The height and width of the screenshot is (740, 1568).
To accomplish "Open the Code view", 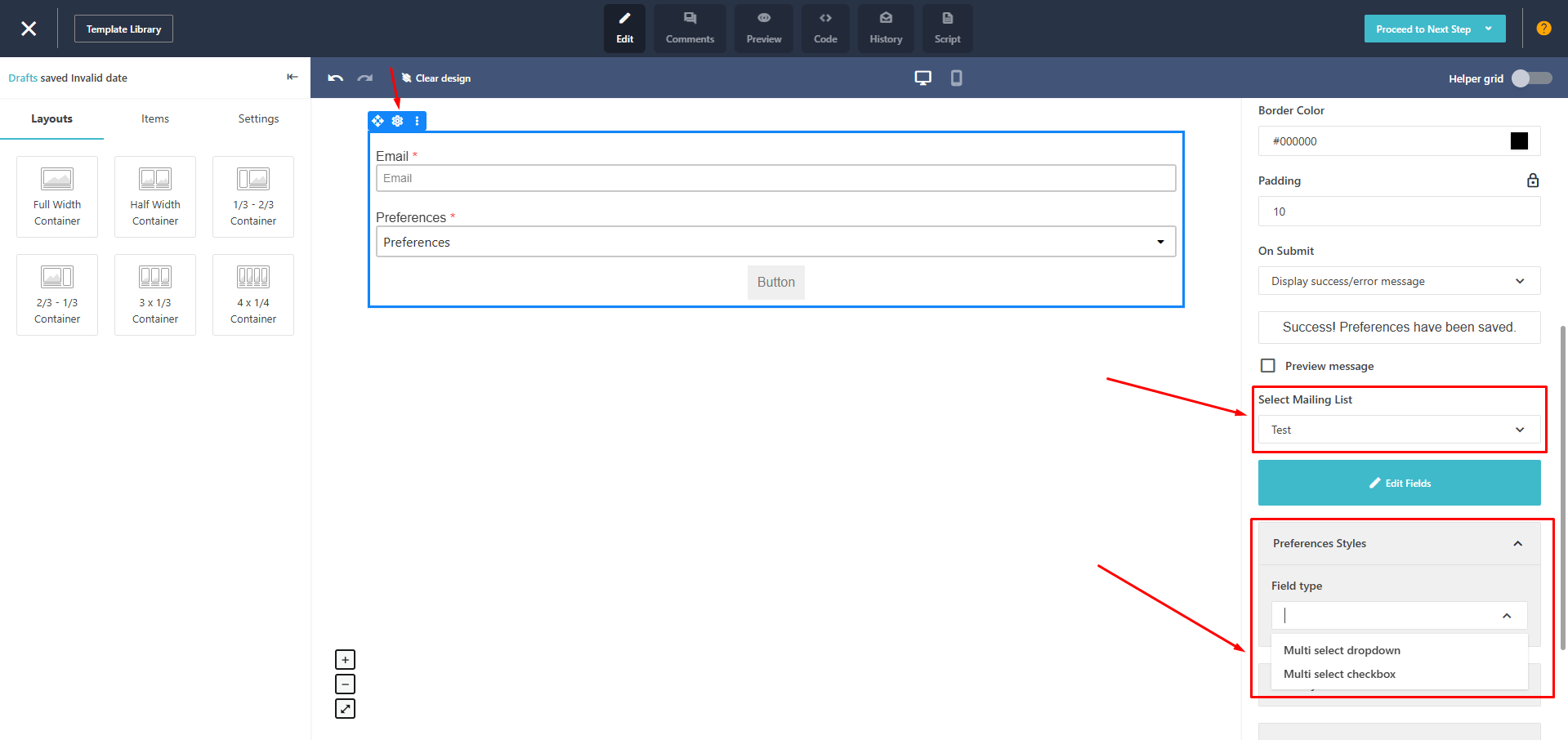I will tap(825, 29).
